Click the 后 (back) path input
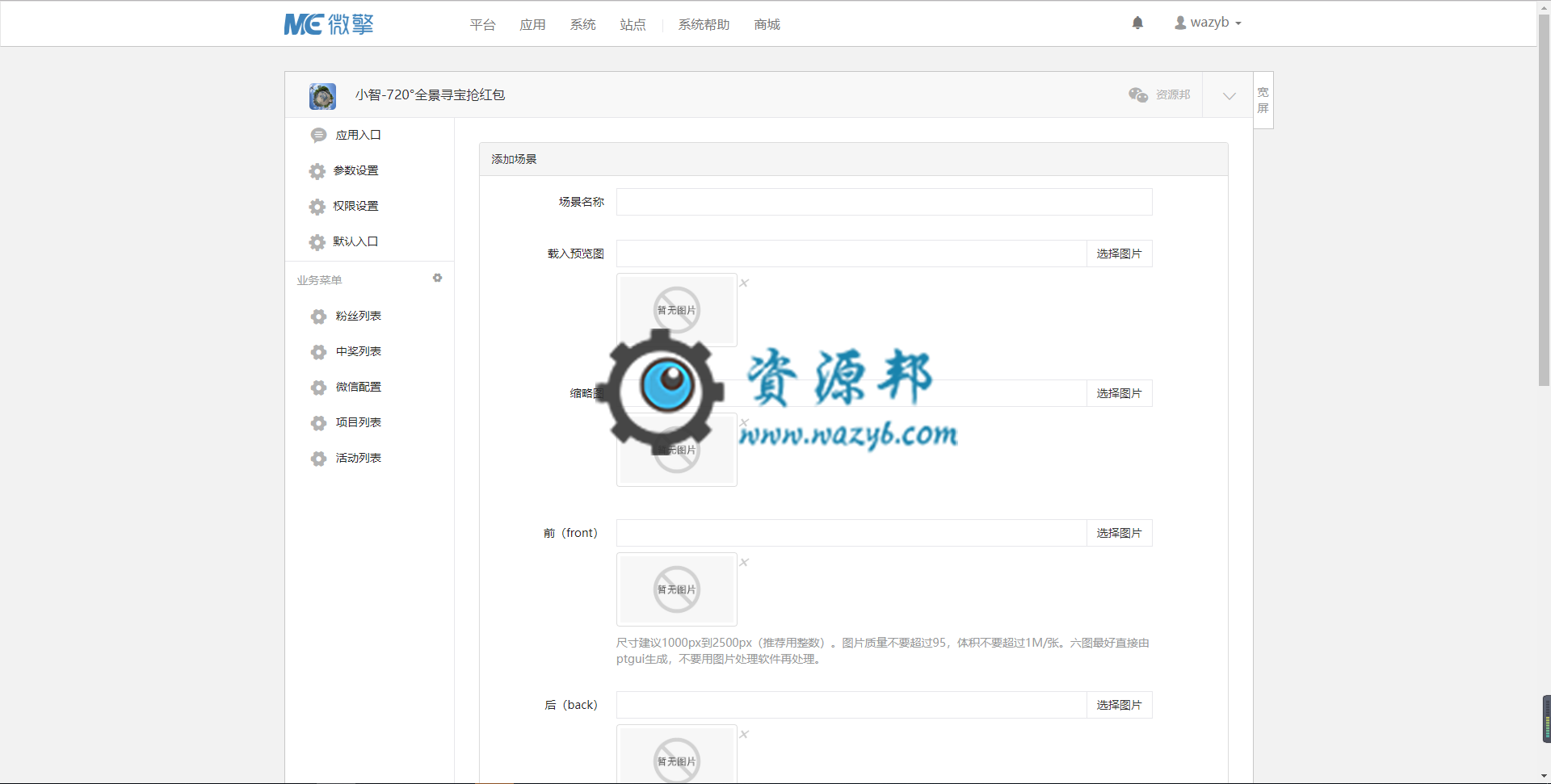 click(x=851, y=705)
